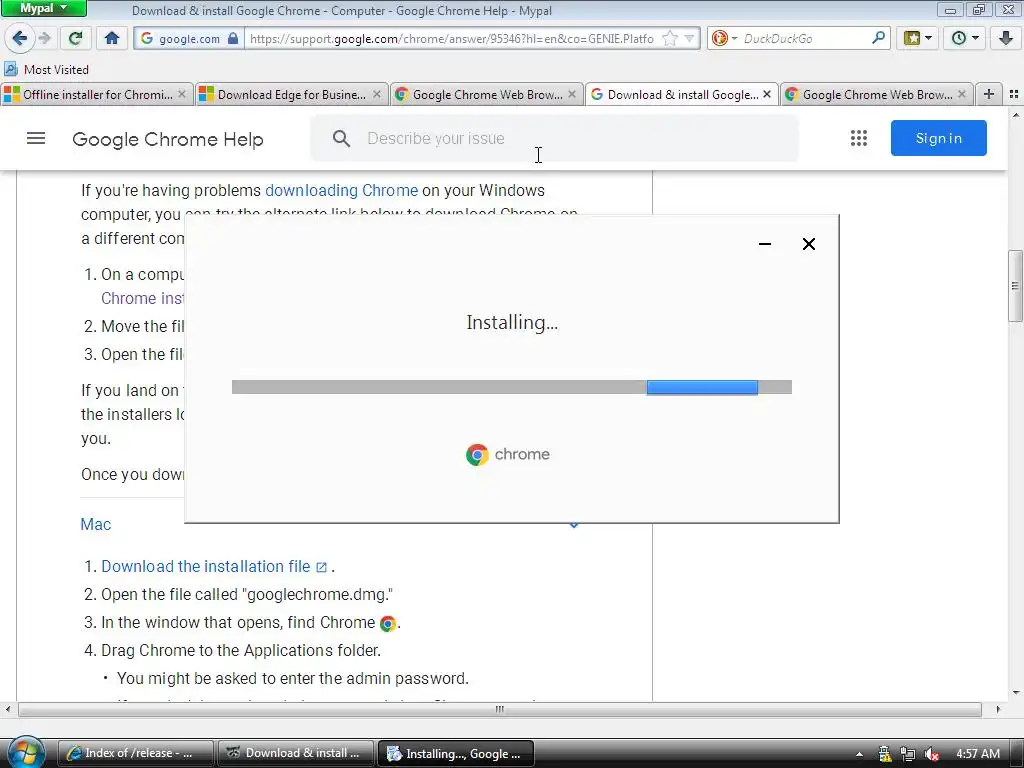
Task: Open the bookmarks menu toolbar button
Action: point(917,38)
